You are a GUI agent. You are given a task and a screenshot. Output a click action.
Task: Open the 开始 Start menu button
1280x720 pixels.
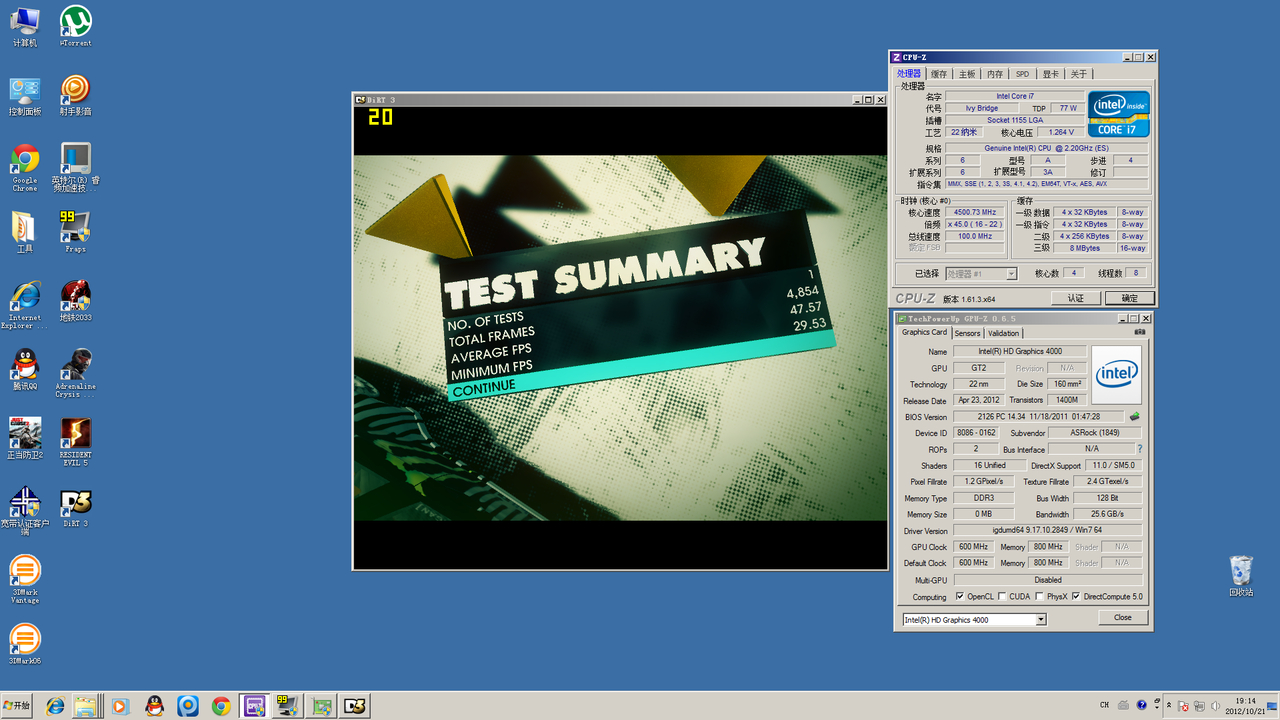[x=17, y=706]
